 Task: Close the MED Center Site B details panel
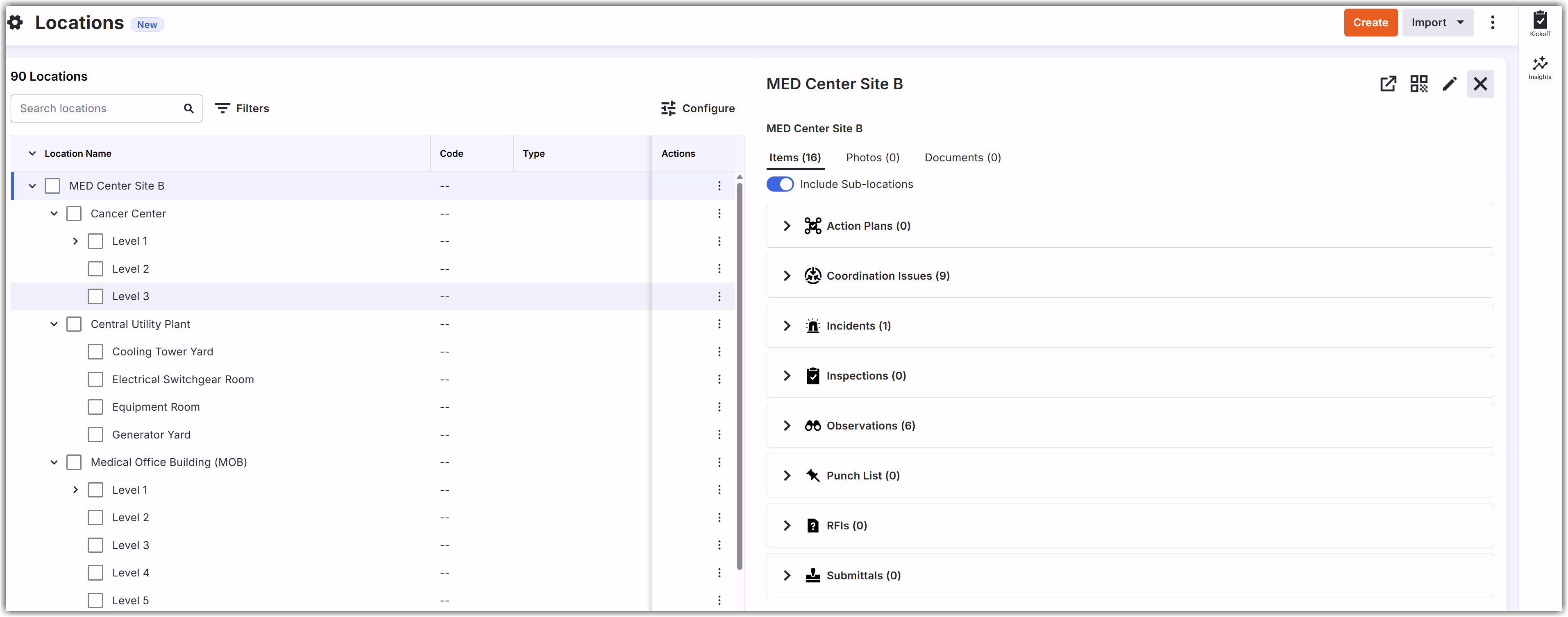(x=1480, y=84)
